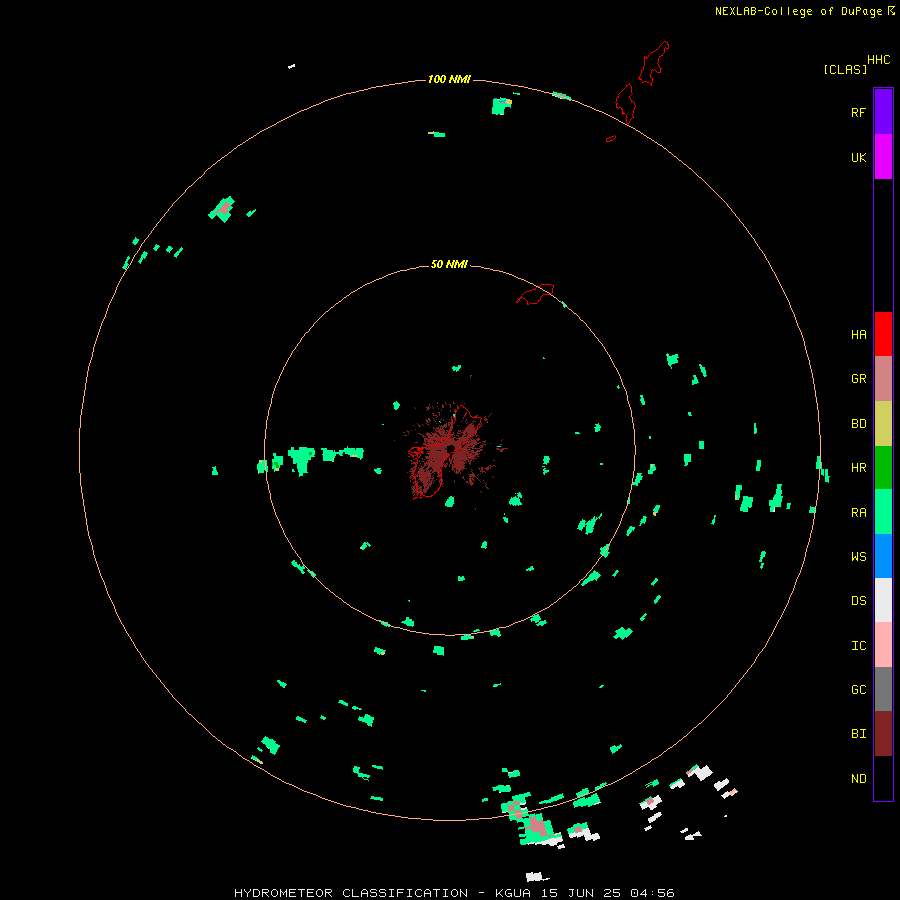Image resolution: width=900 pixels, height=900 pixels.
Task: Click the BI brown legend swatch
Action: [883, 734]
